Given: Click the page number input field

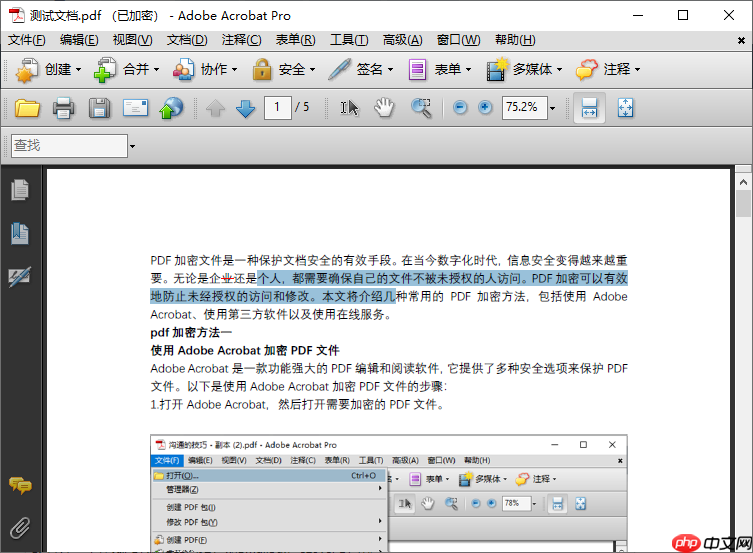Looking at the screenshot, I should [x=278, y=108].
